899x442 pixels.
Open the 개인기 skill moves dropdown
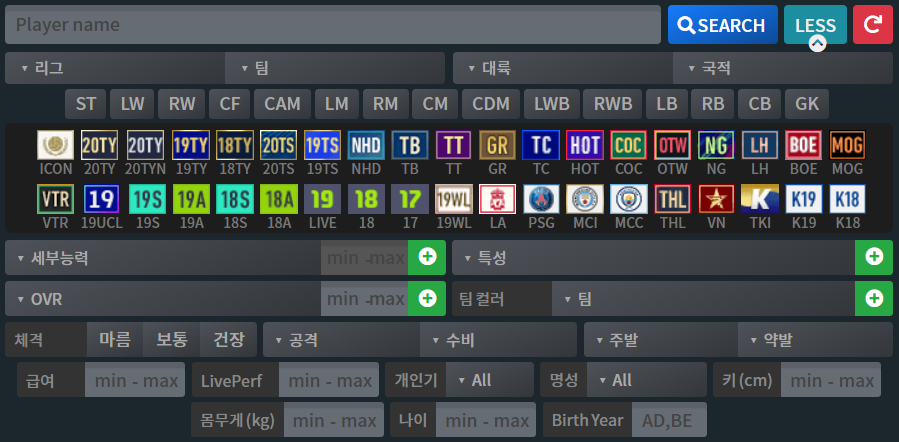coord(490,380)
